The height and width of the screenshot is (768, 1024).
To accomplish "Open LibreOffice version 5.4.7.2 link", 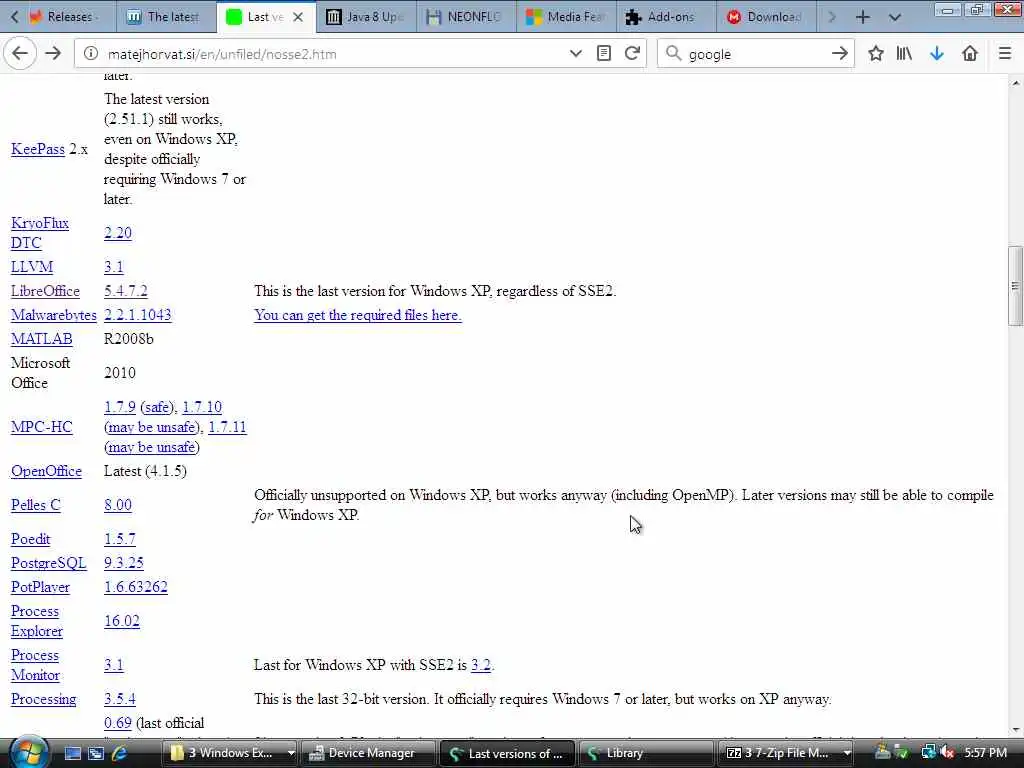I will [125, 291].
